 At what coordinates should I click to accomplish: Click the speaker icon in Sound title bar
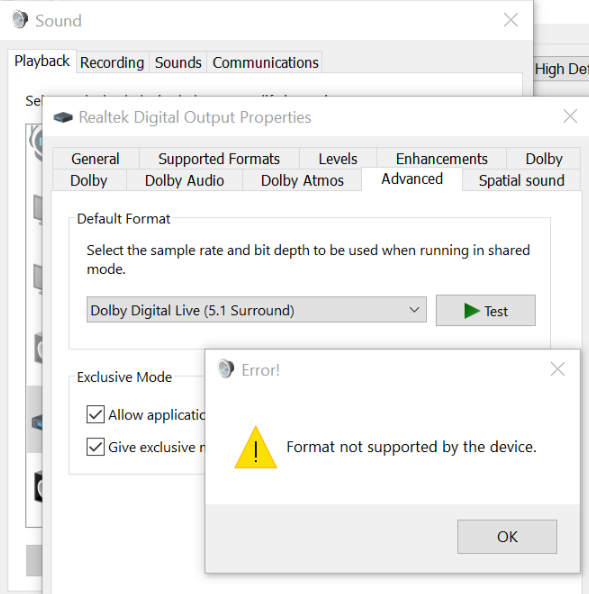pyautogui.click(x=20, y=20)
